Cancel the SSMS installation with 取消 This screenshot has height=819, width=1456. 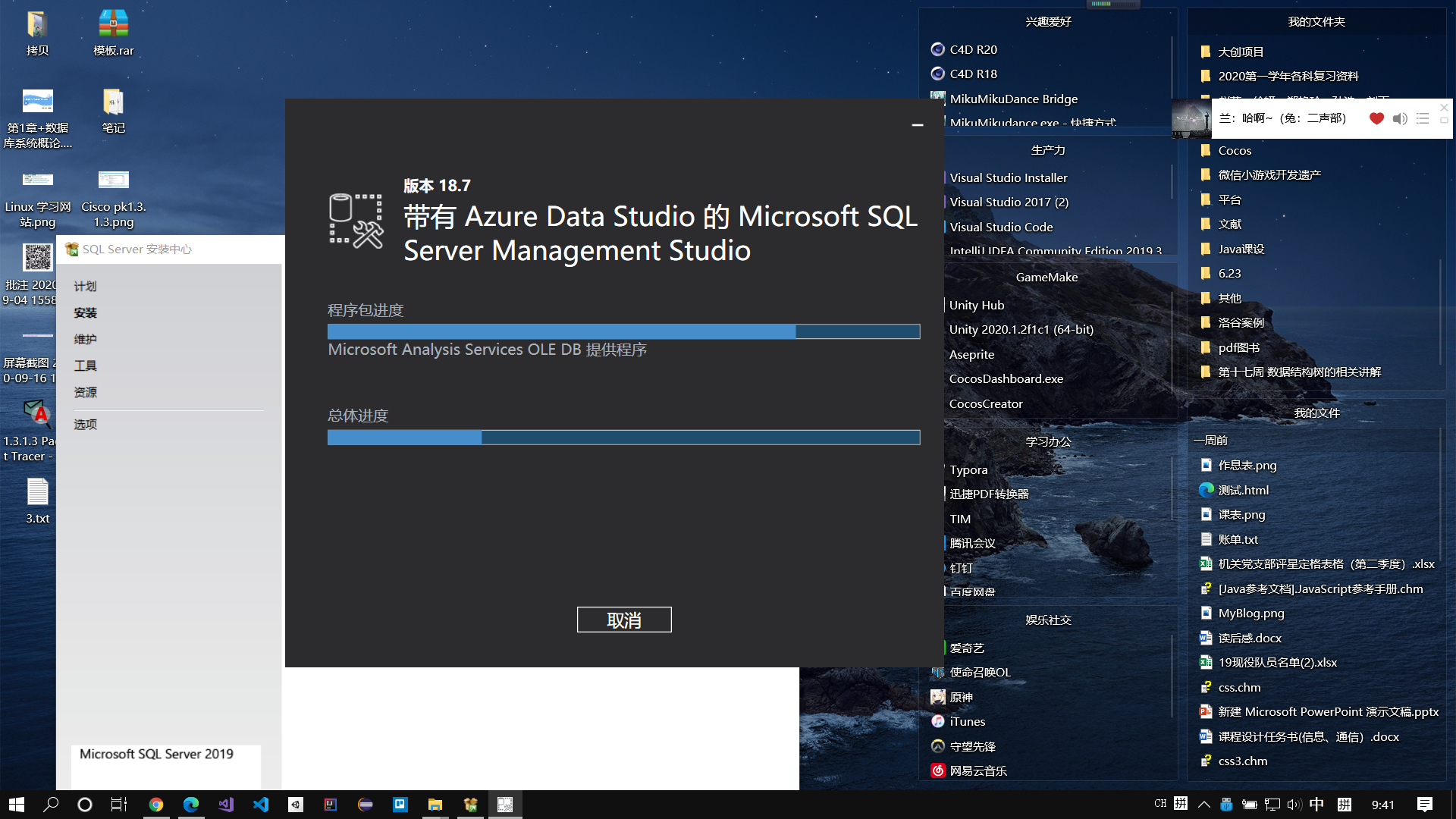click(x=624, y=620)
